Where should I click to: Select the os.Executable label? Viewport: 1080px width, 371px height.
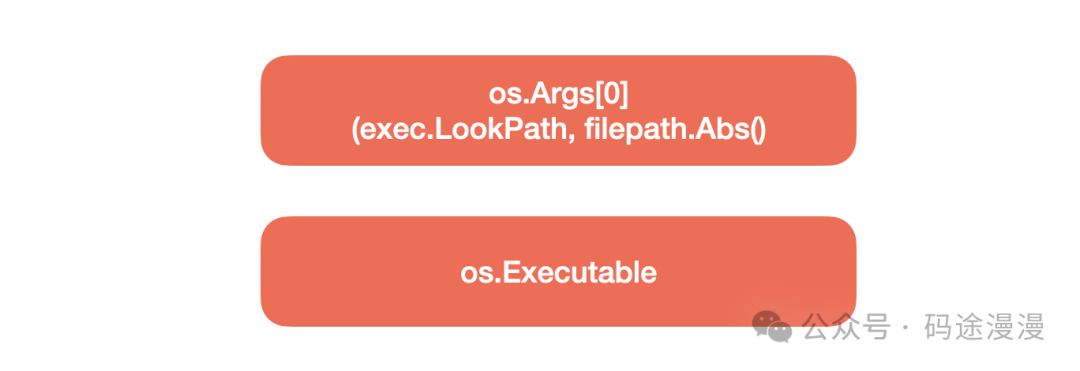559,273
